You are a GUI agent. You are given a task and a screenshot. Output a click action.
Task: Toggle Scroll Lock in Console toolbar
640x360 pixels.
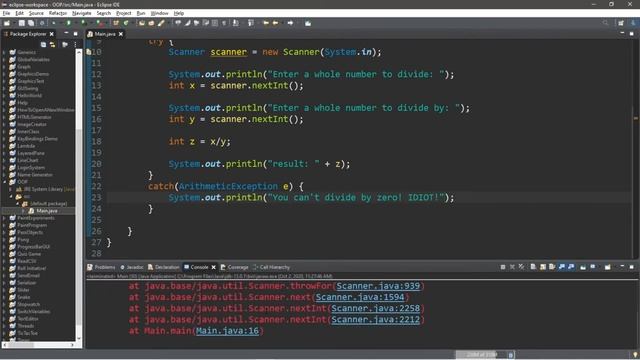point(543,267)
